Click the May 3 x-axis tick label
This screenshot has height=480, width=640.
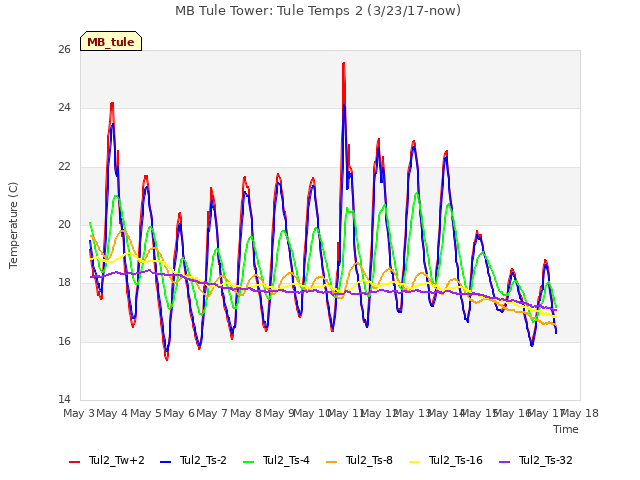pyautogui.click(x=79, y=413)
